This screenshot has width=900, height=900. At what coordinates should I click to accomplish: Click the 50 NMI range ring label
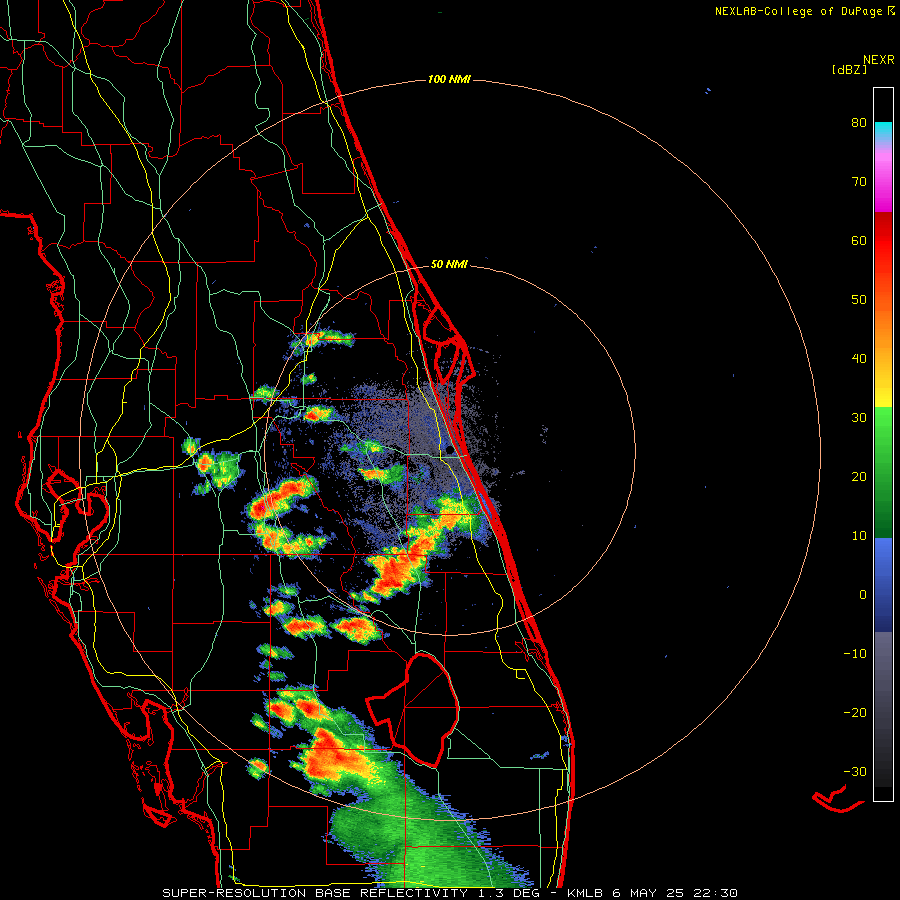coord(449,265)
